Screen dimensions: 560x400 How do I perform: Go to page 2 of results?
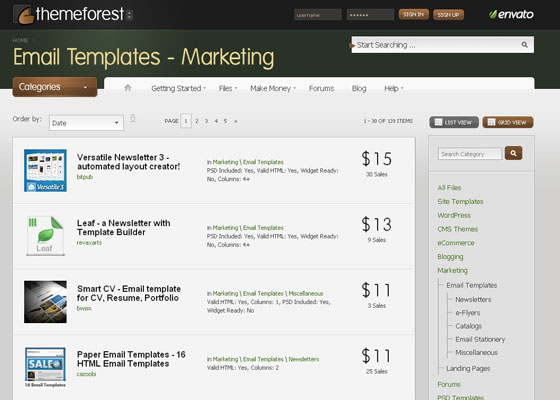coord(196,121)
